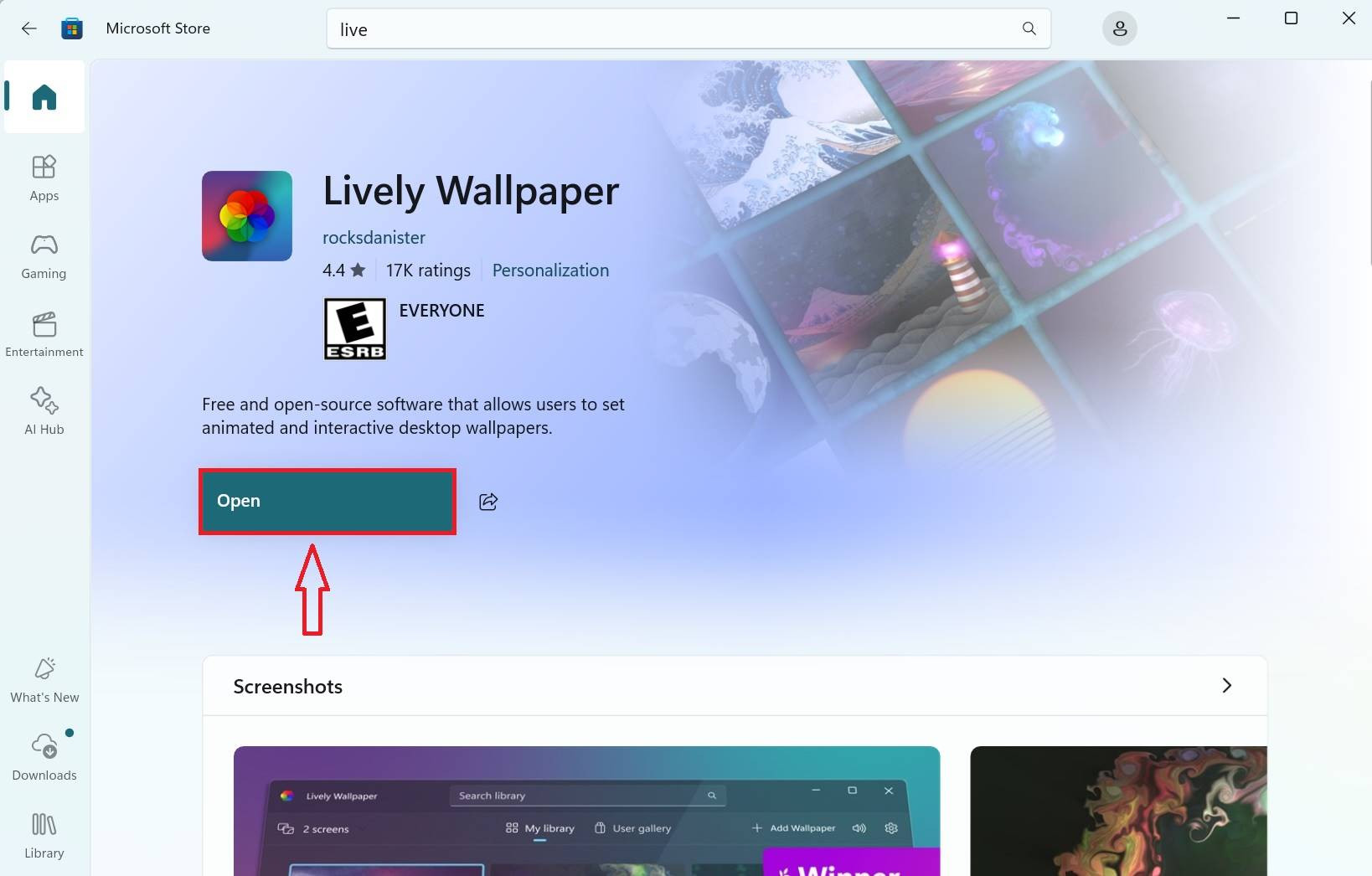Viewport: 1372px width, 876px height.
Task: Open the Apps section
Action: point(44,178)
